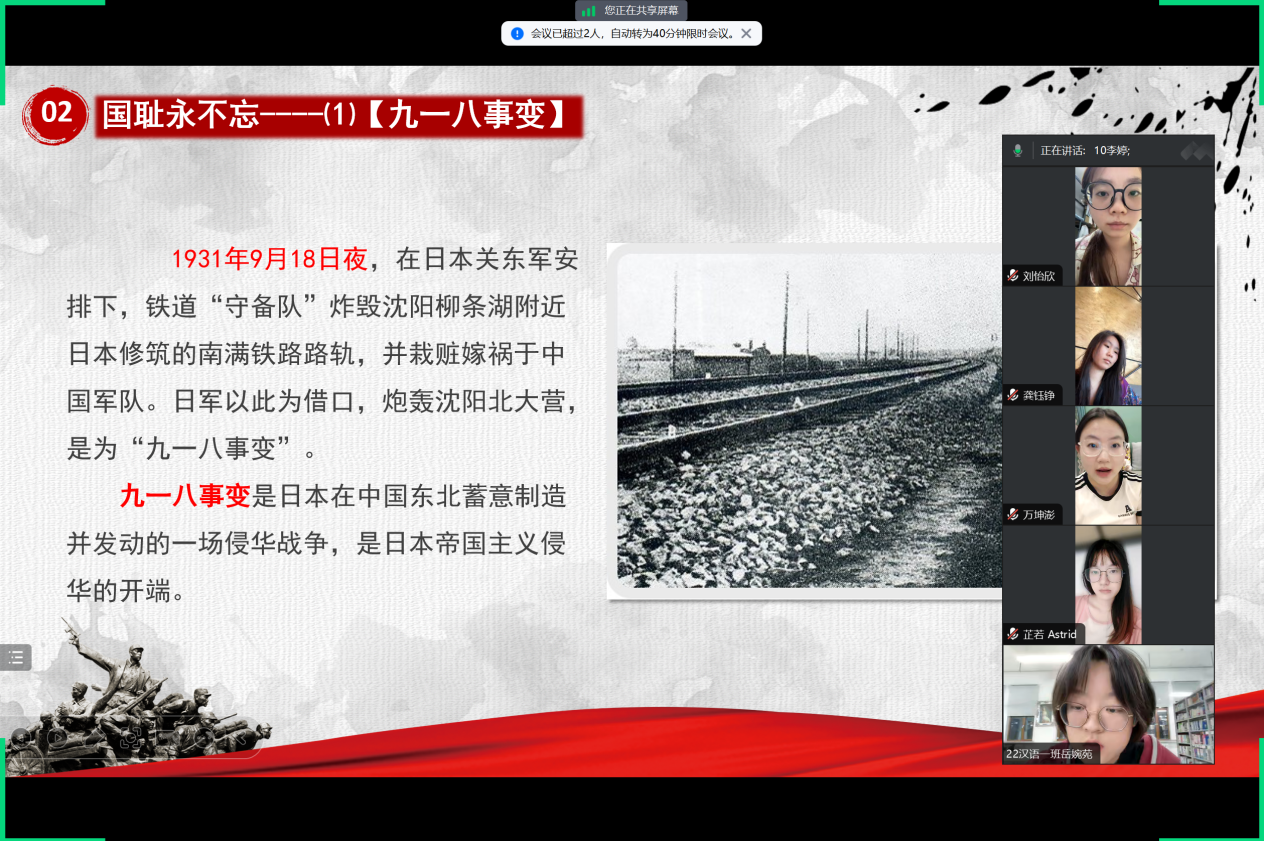The image size is (1264, 841).
Task: Click the blue info icon in notification
Action: 517,33
